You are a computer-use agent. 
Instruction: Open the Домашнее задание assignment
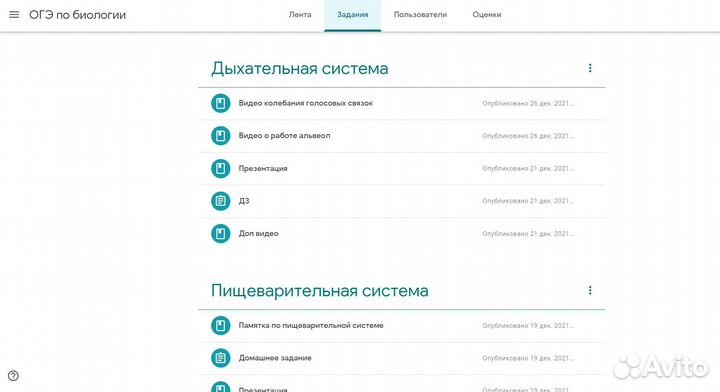coord(275,358)
